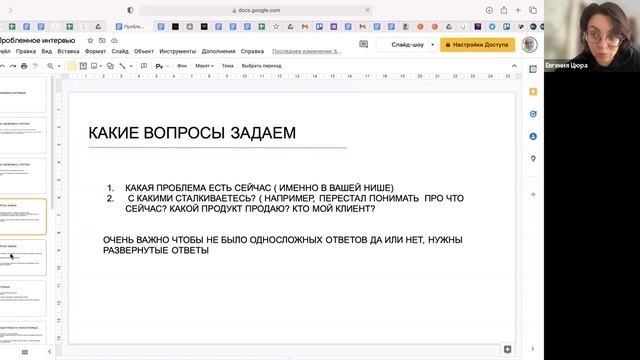Click Safari's forward navigation arrow
This screenshot has width=640, height=360.
(x=11, y=10)
